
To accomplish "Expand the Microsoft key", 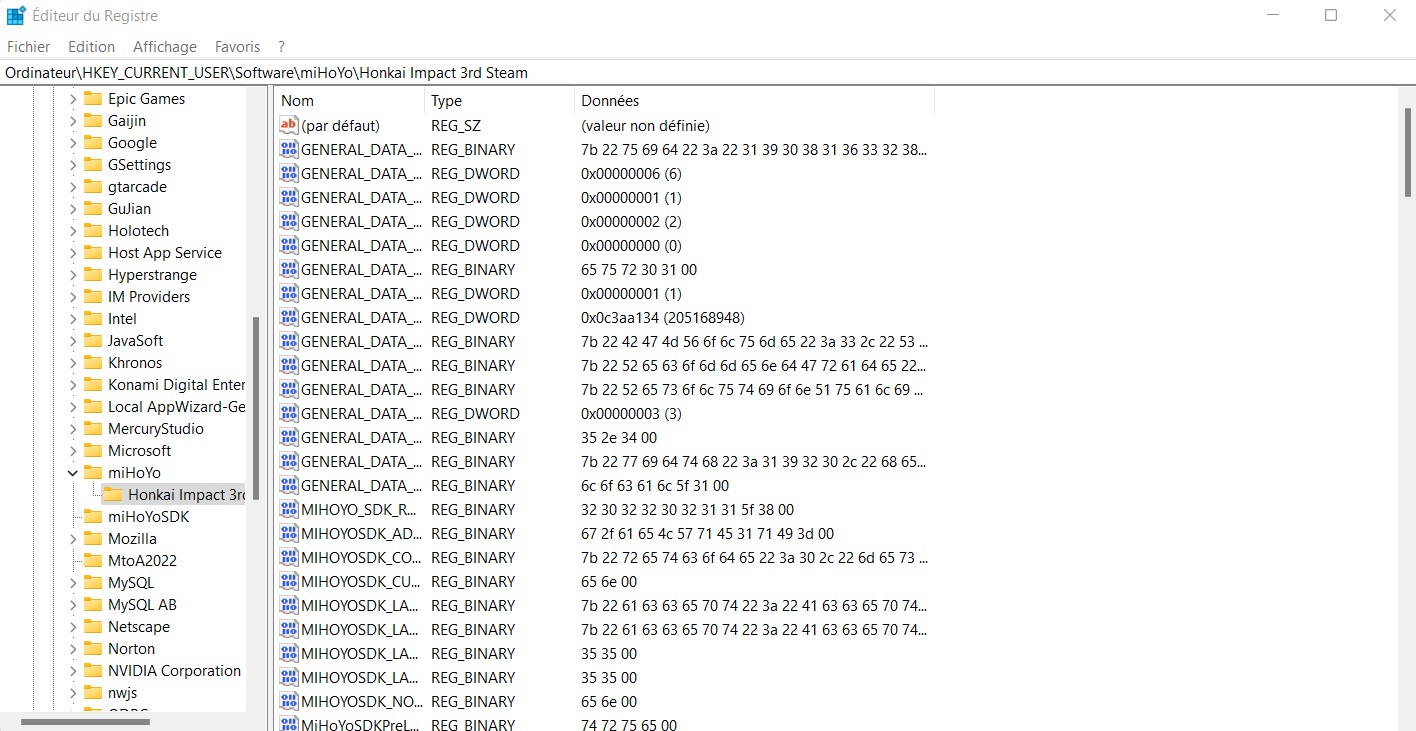I will click(73, 451).
